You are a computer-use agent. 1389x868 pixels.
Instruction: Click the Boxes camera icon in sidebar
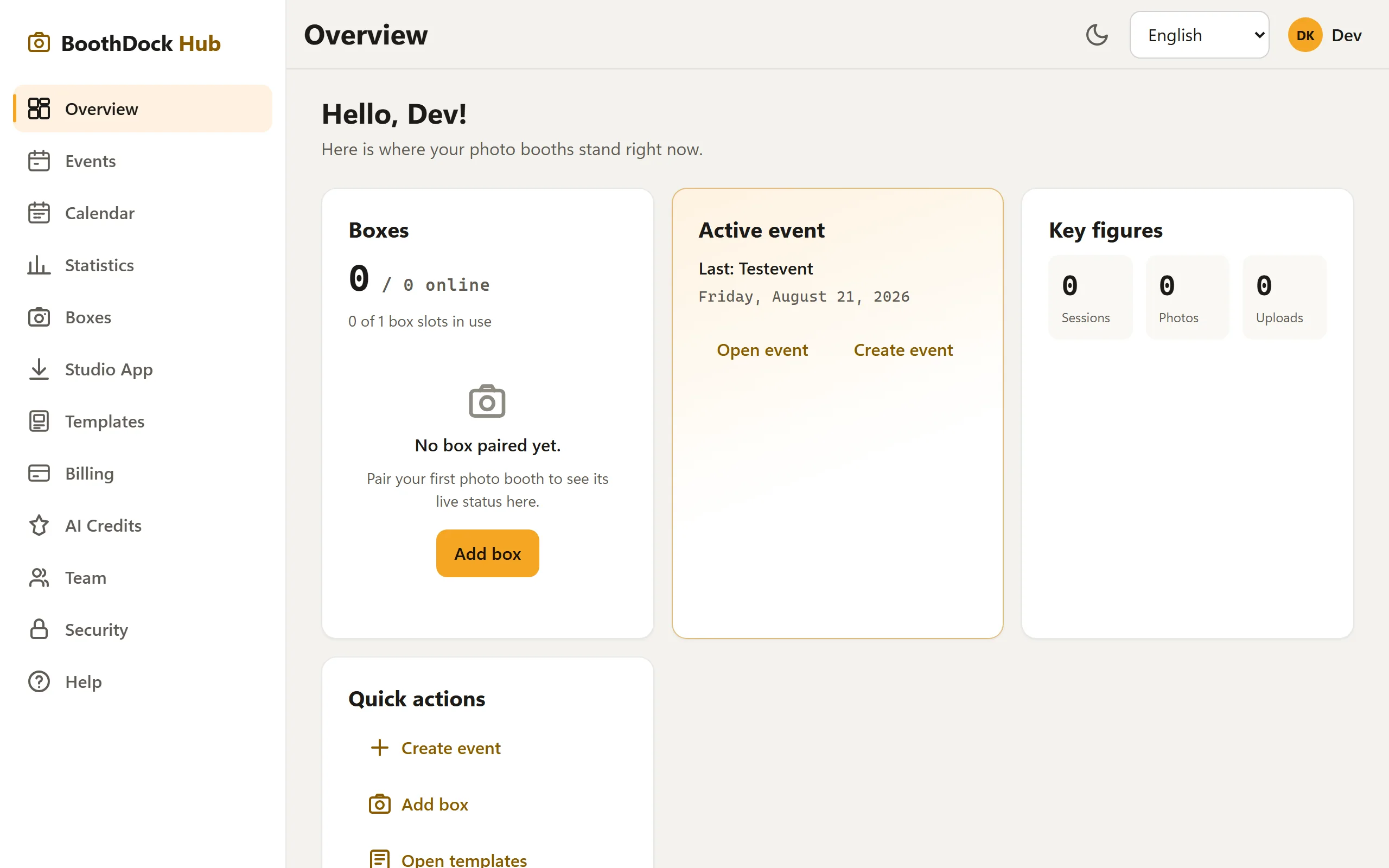click(39, 317)
